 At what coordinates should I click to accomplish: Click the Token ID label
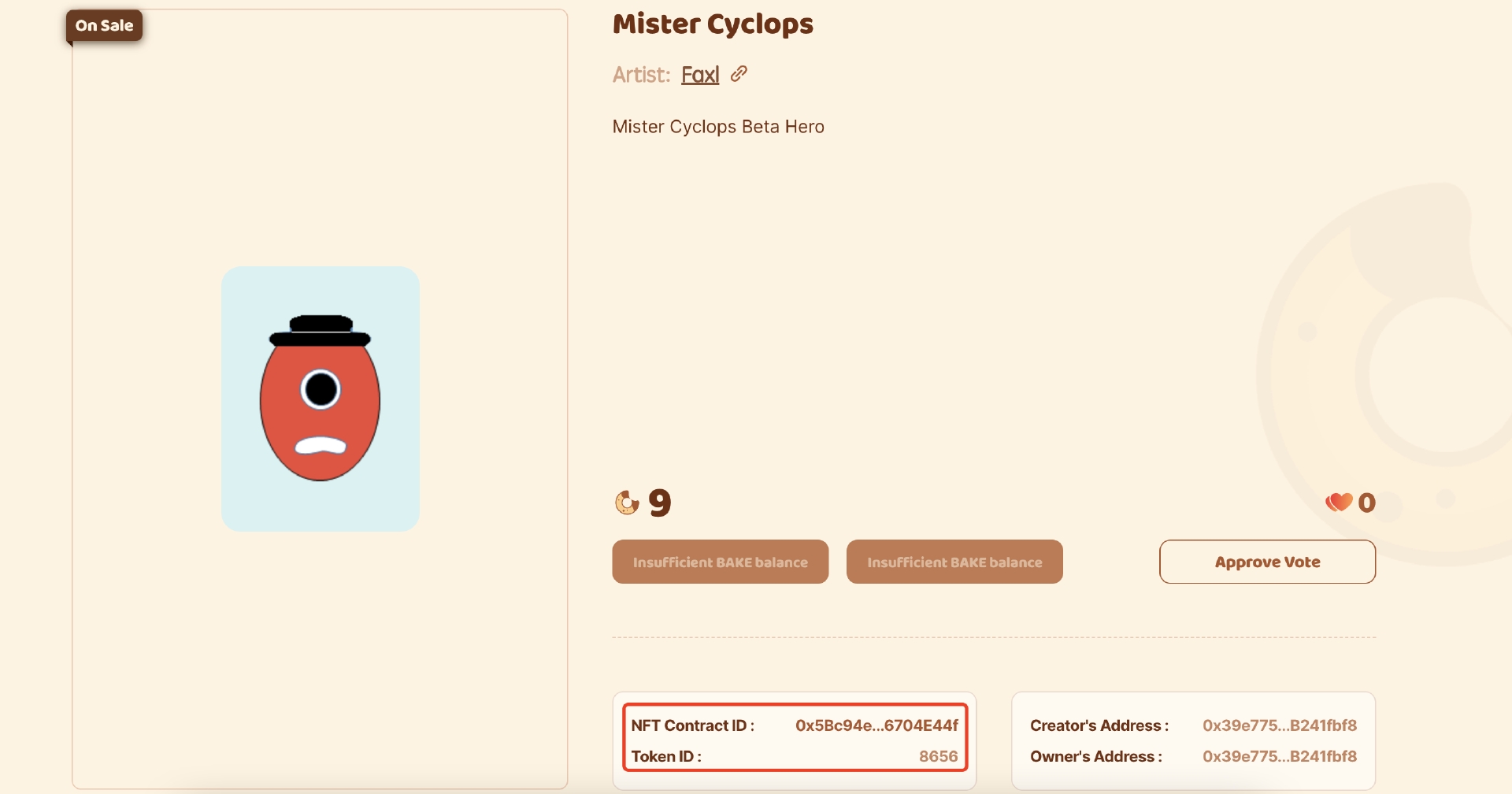pyautogui.click(x=666, y=756)
